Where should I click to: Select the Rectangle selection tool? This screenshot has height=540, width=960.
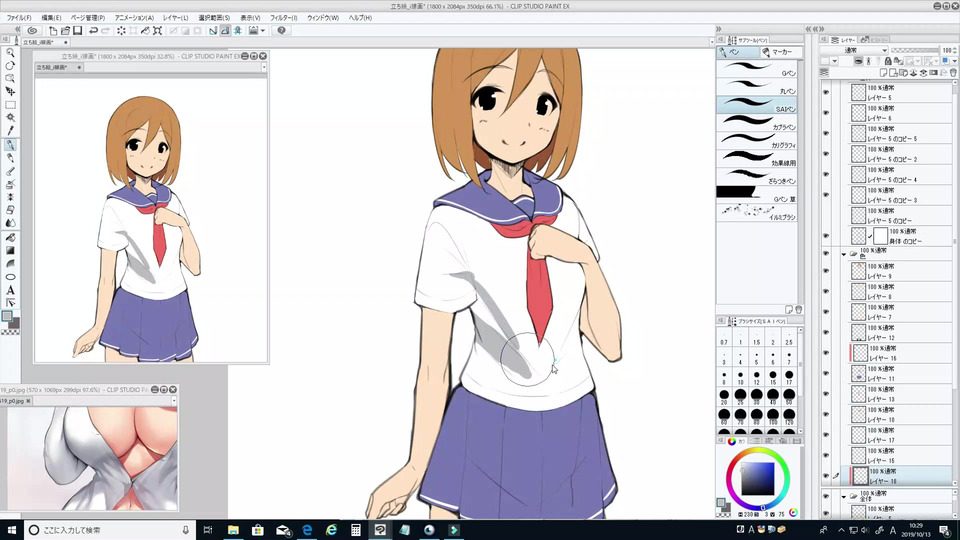(x=10, y=105)
